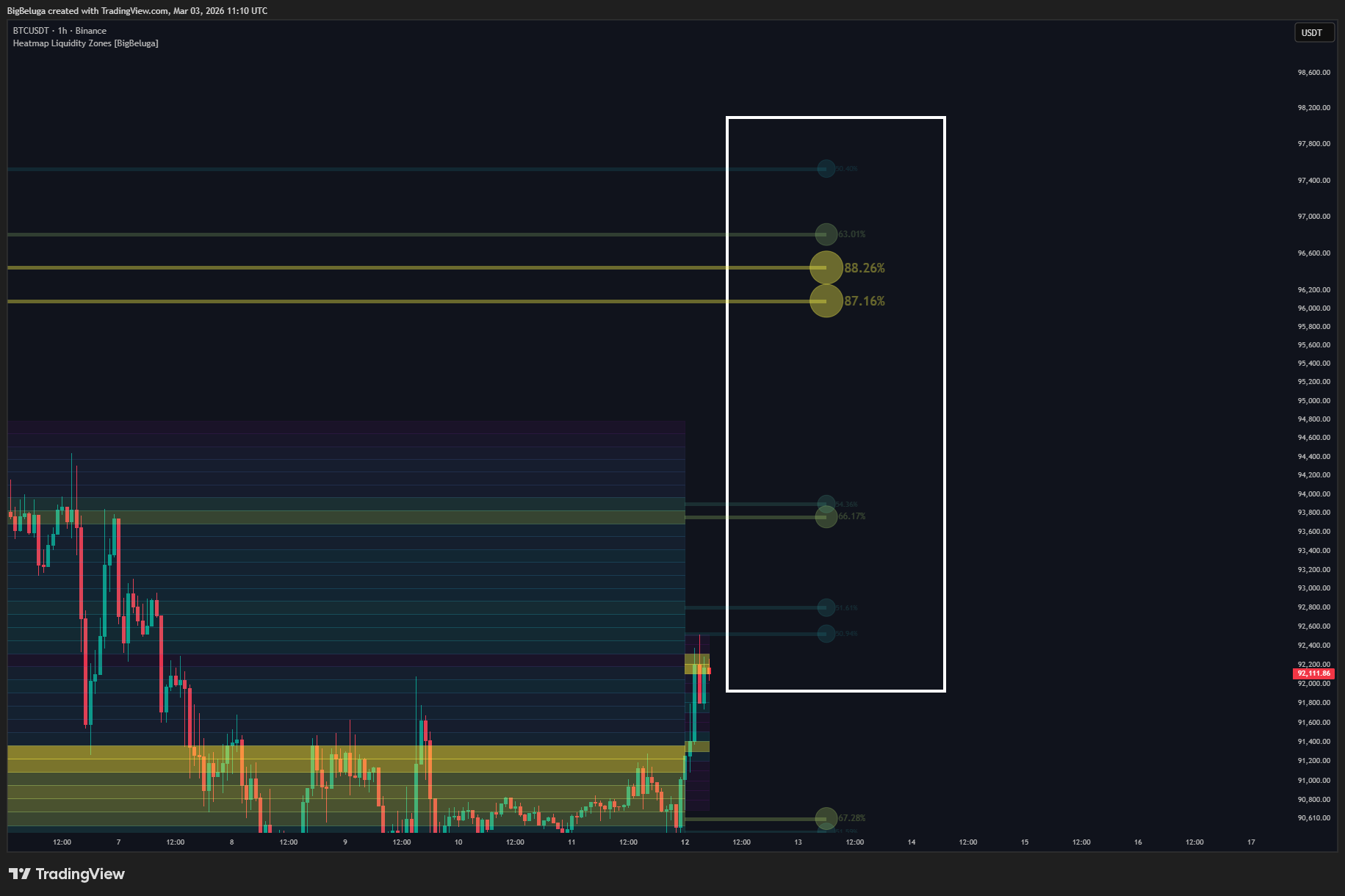Viewport: 1345px width, 896px height.
Task: Click the current price label 92,111.86
Action: coord(1313,673)
